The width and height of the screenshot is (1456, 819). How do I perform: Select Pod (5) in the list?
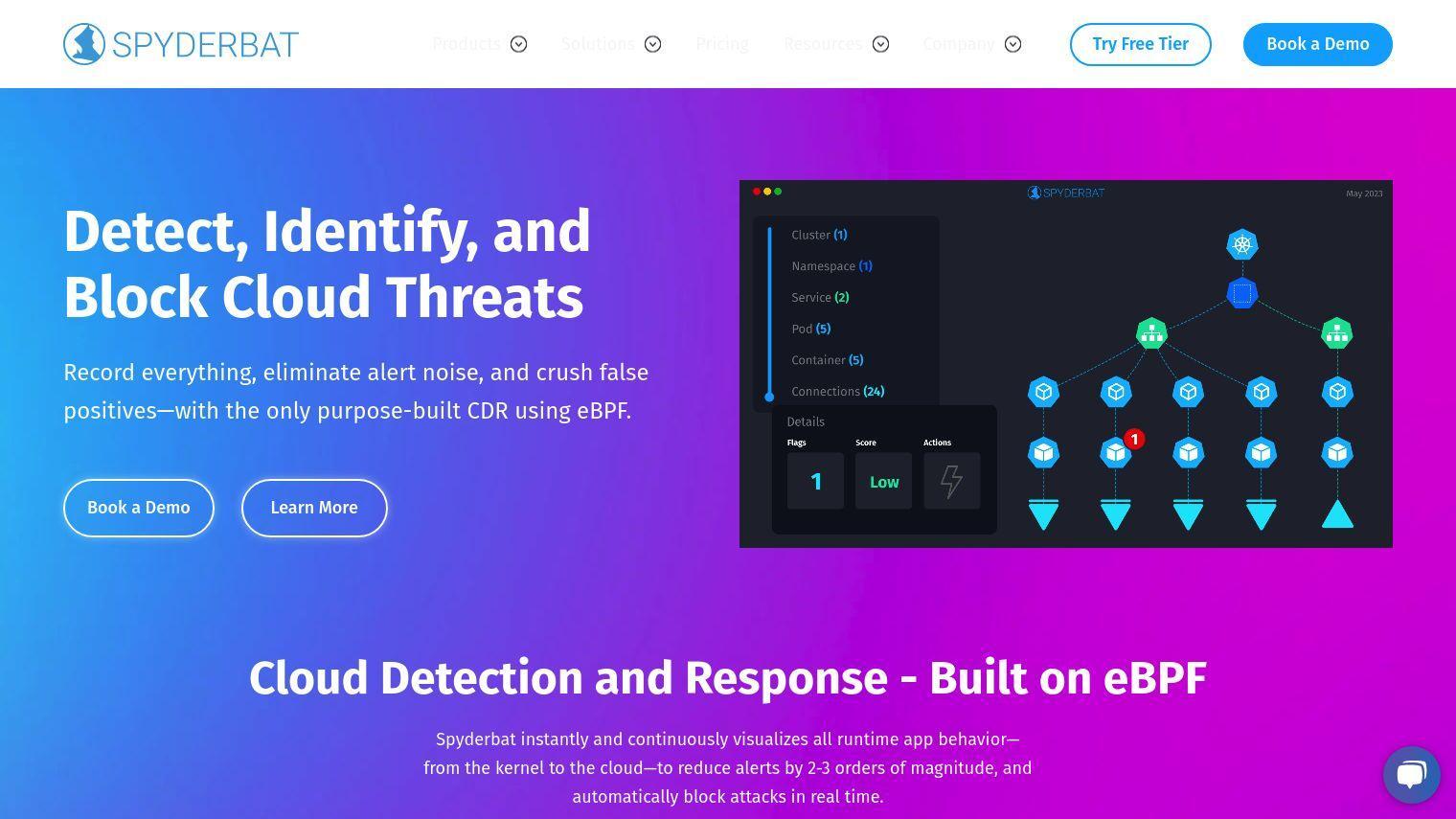coord(810,329)
